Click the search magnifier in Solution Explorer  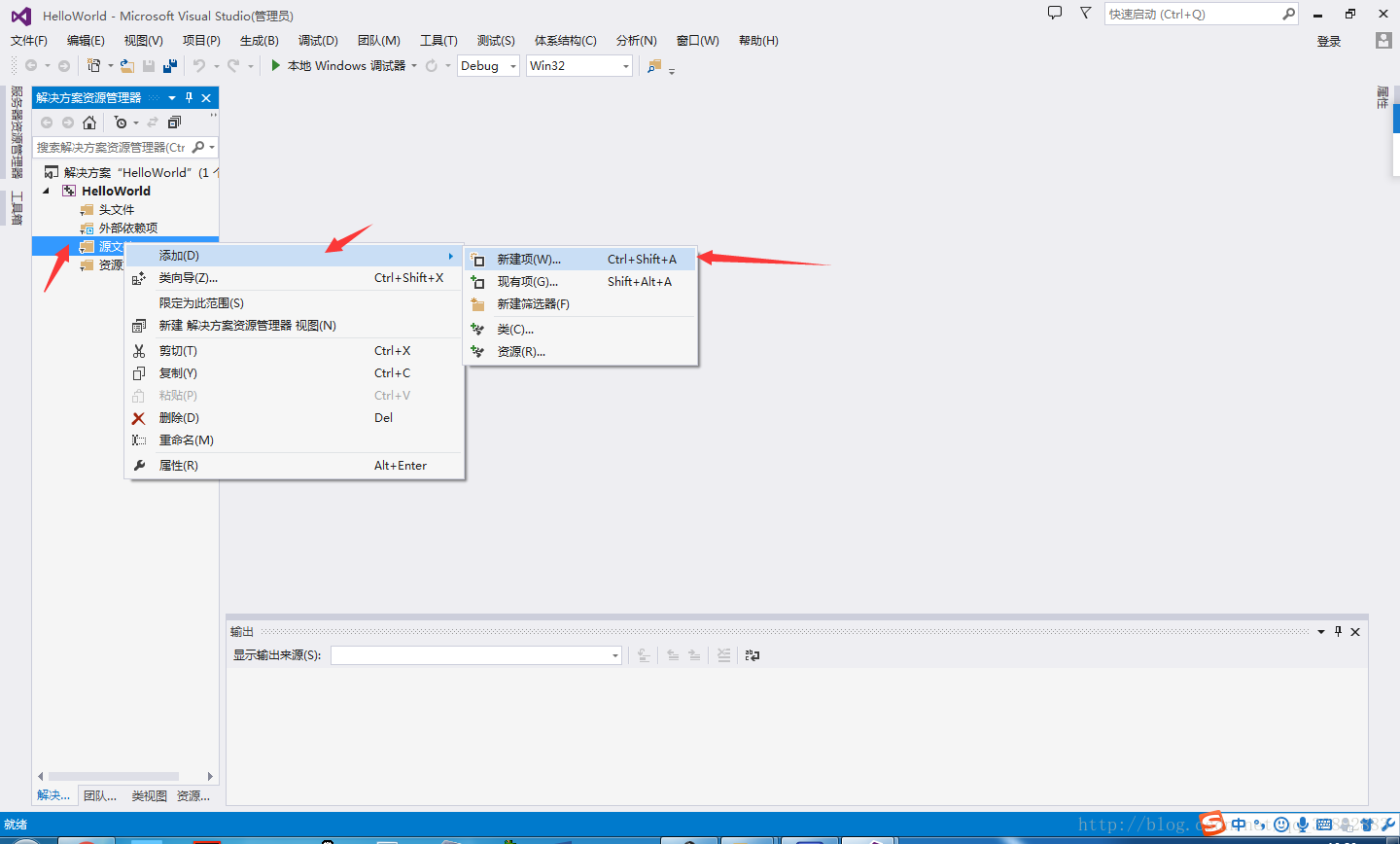pos(198,147)
